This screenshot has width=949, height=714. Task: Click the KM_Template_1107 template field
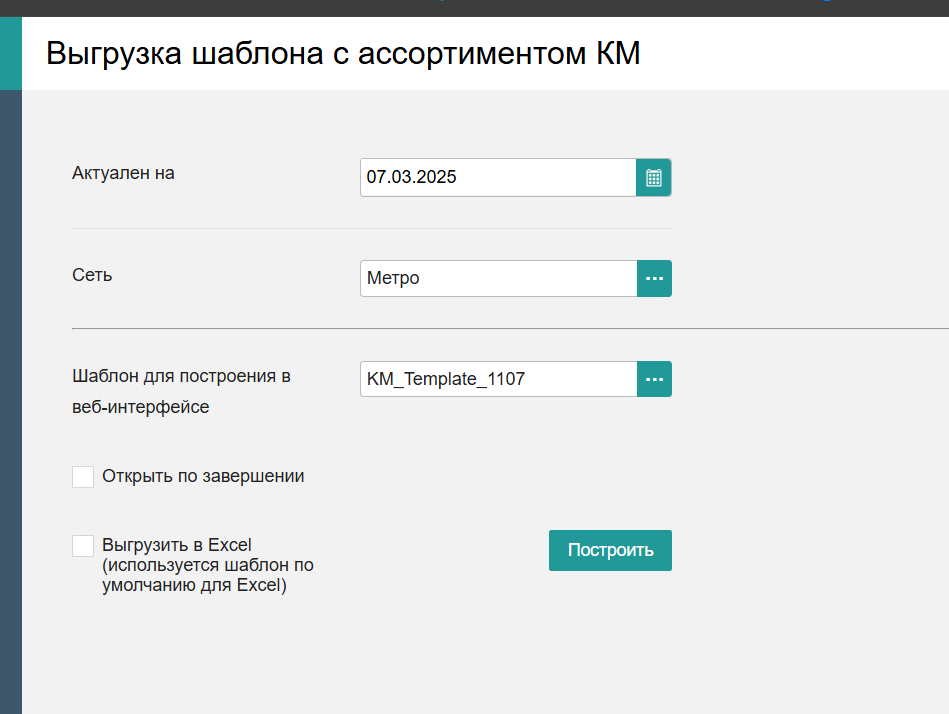click(499, 379)
